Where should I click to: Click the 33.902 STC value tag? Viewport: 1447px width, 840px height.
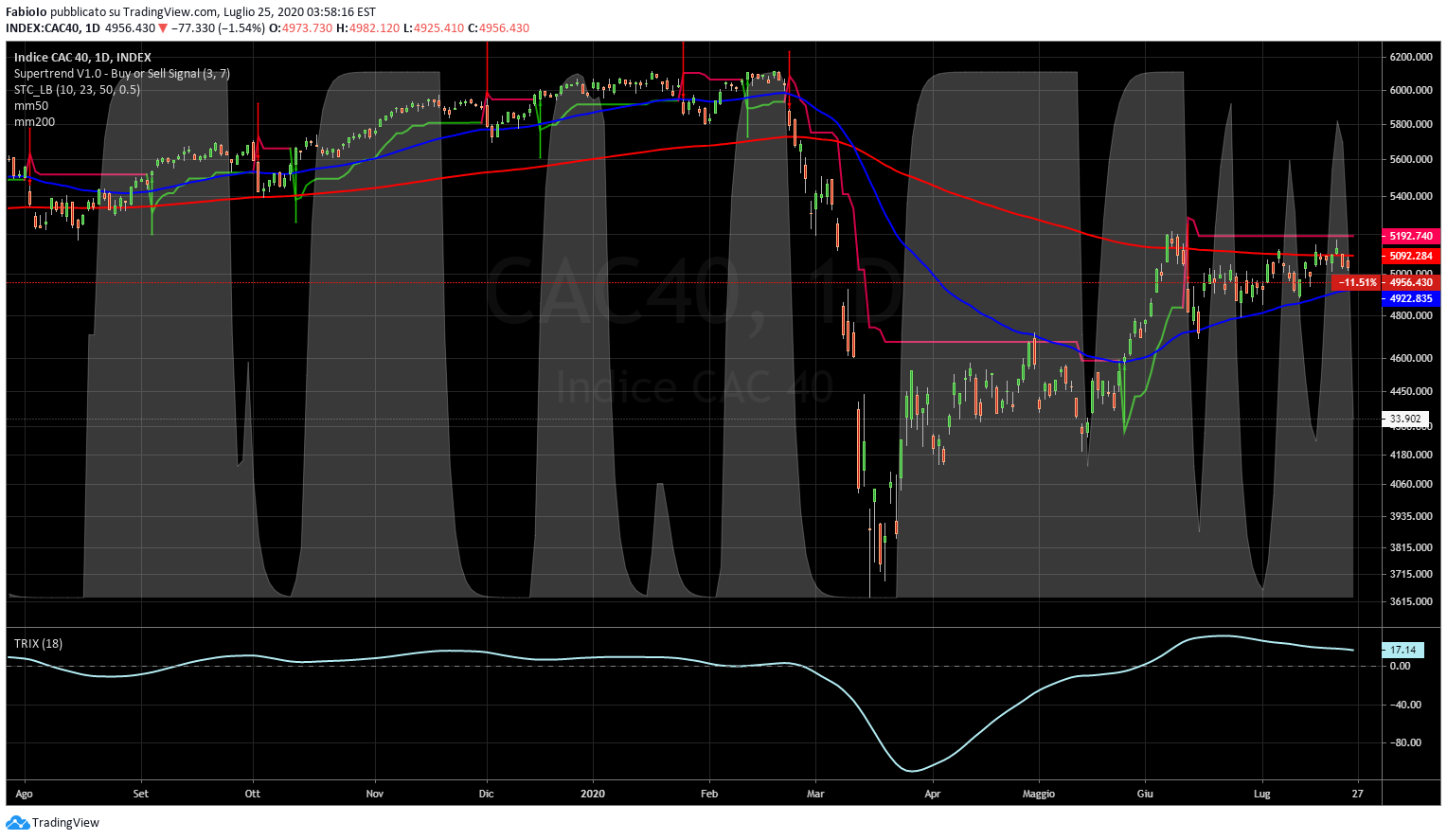[x=1405, y=419]
